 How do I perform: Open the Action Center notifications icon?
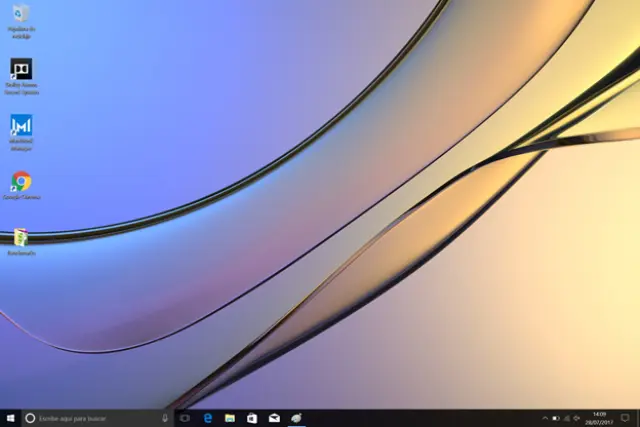(625, 418)
